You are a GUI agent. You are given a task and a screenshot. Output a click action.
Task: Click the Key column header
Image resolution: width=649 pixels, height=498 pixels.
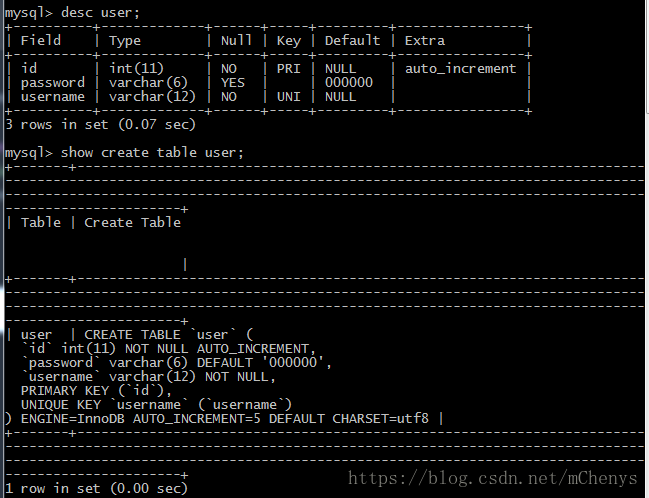click(288, 41)
